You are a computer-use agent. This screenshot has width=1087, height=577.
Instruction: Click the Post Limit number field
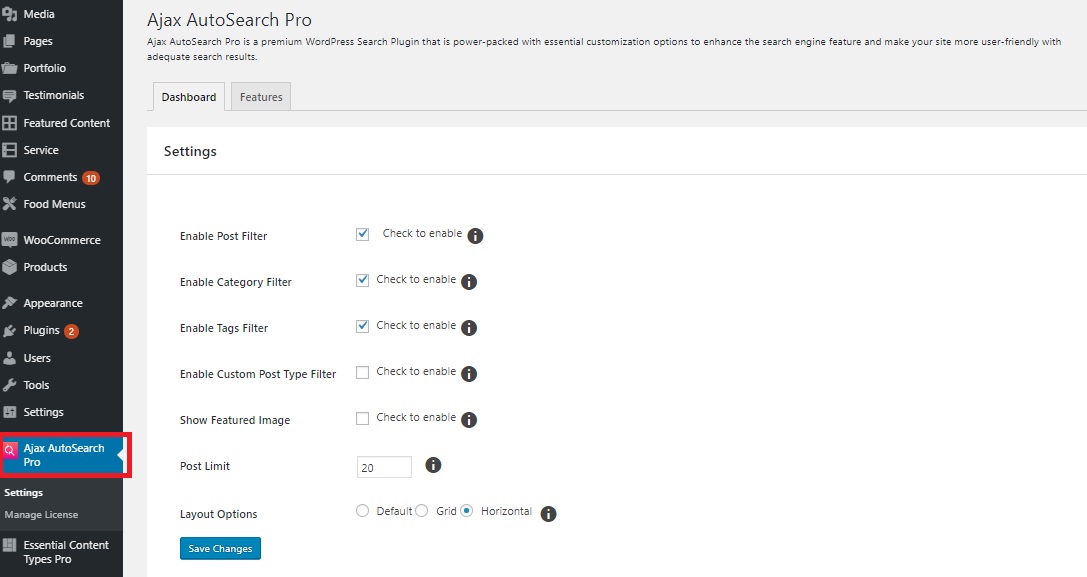point(384,467)
